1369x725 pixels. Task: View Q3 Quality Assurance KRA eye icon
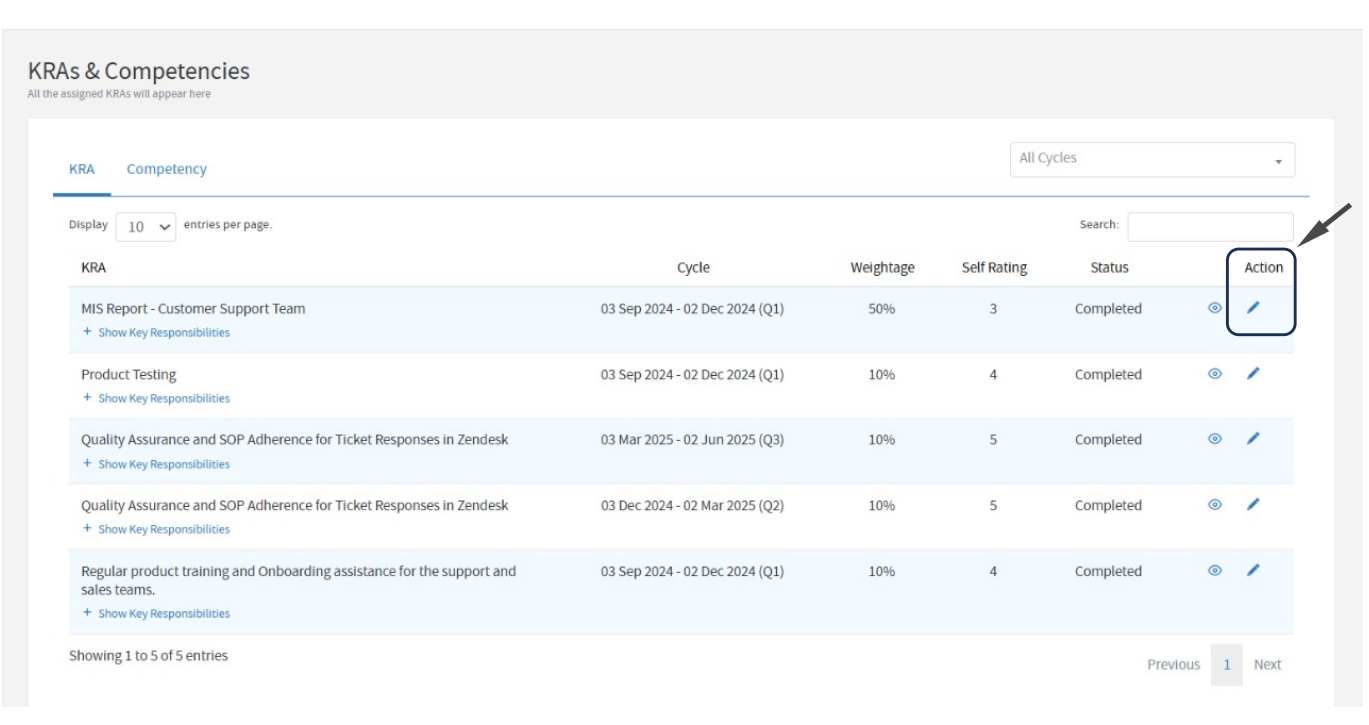[1215, 439]
